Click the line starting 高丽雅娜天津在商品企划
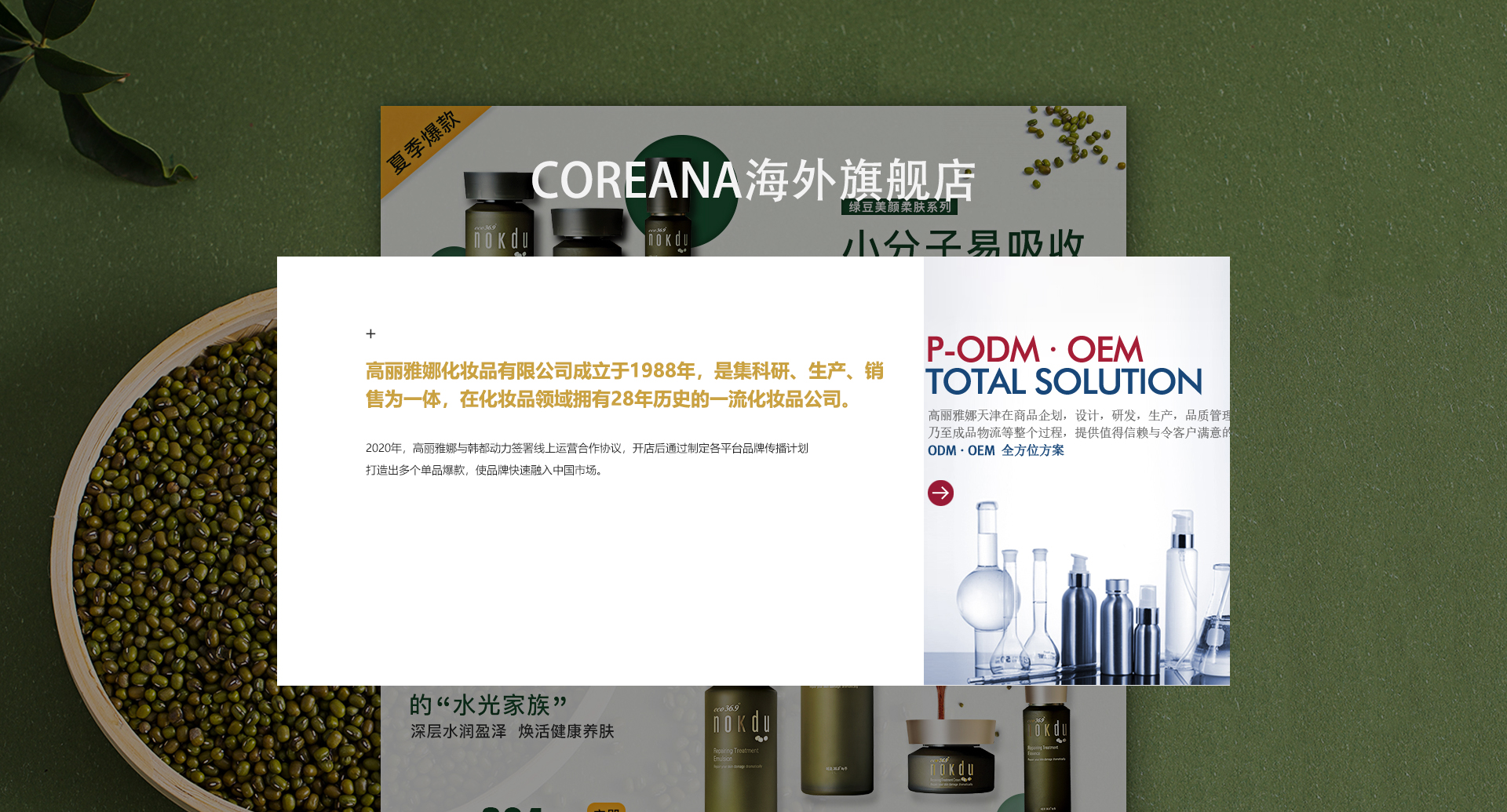The height and width of the screenshot is (812, 1507). 1078,415
